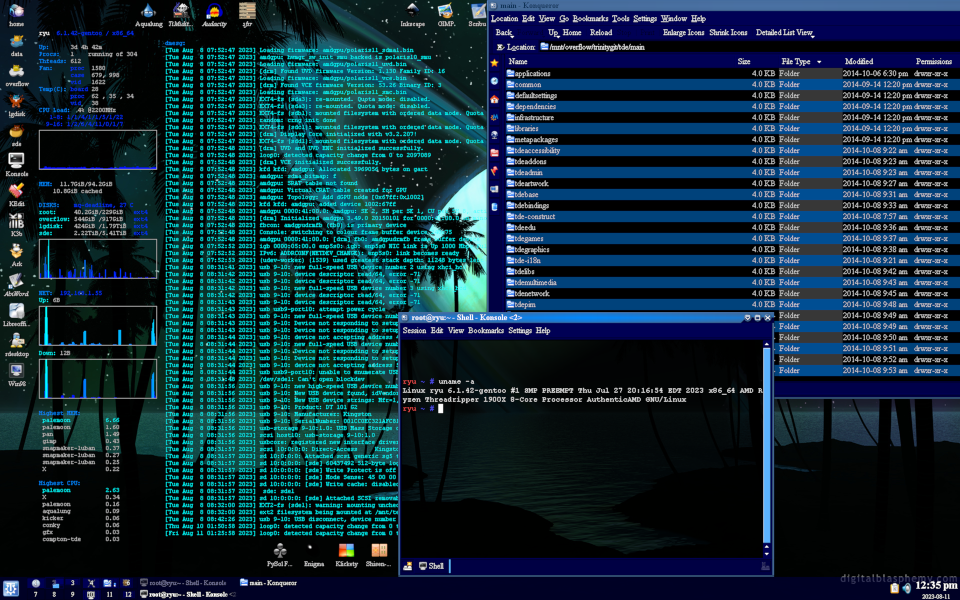Switch to virtual desktop 12
Image resolution: width=960 pixels, height=600 pixels.
pyautogui.click(x=127, y=594)
